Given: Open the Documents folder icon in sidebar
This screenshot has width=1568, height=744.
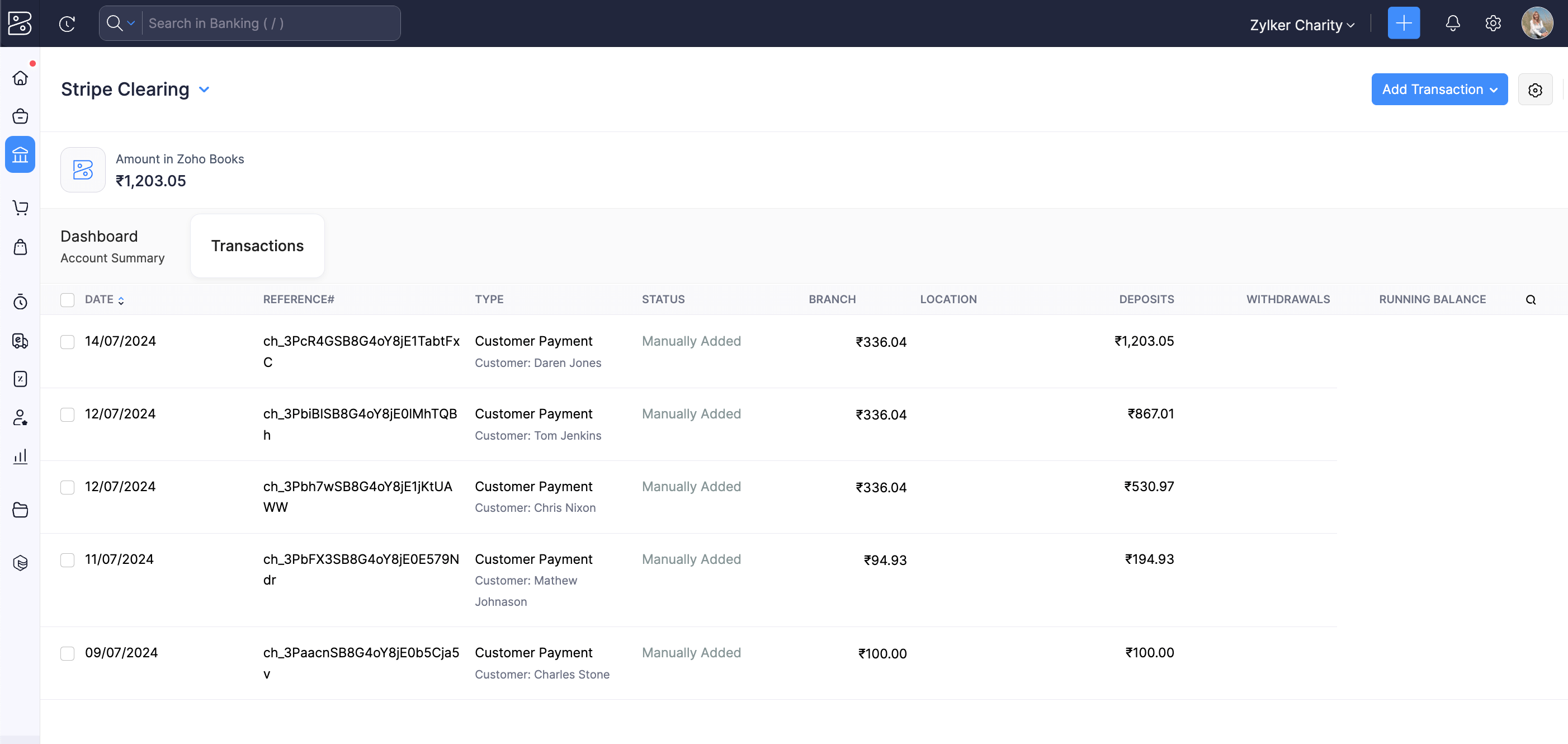Looking at the screenshot, I should (x=20, y=510).
